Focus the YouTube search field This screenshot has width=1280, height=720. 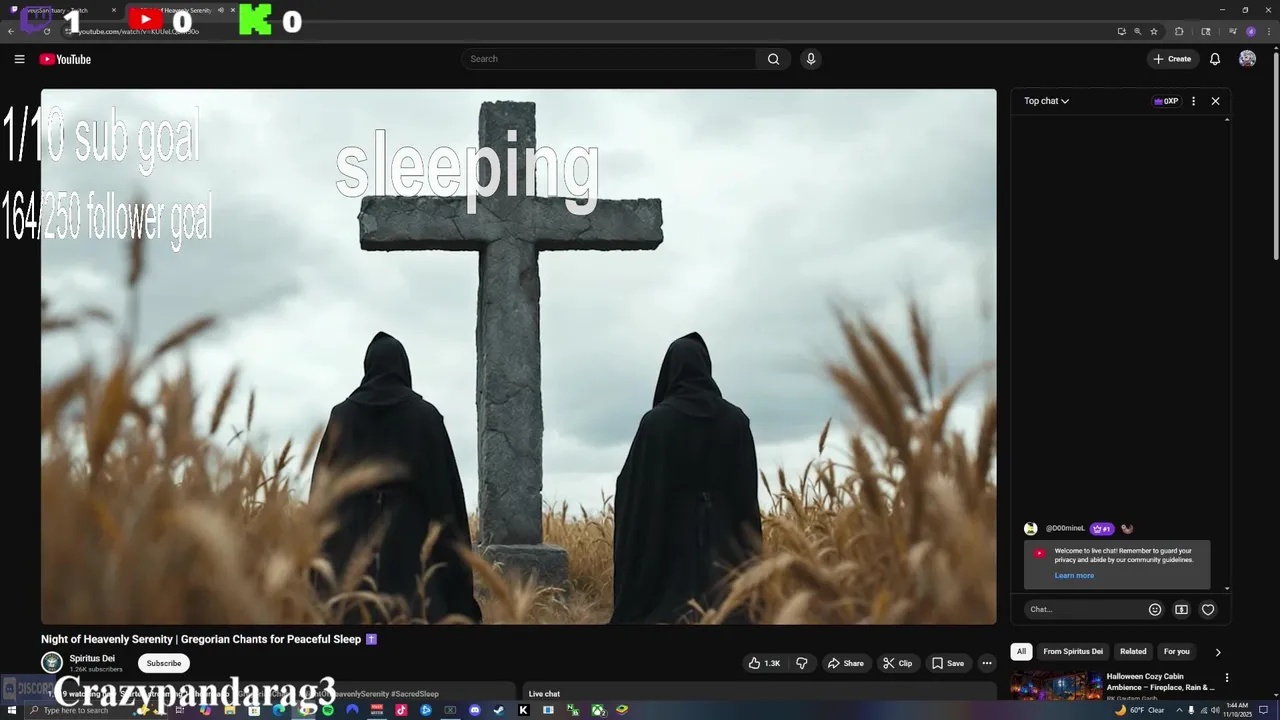coord(610,59)
